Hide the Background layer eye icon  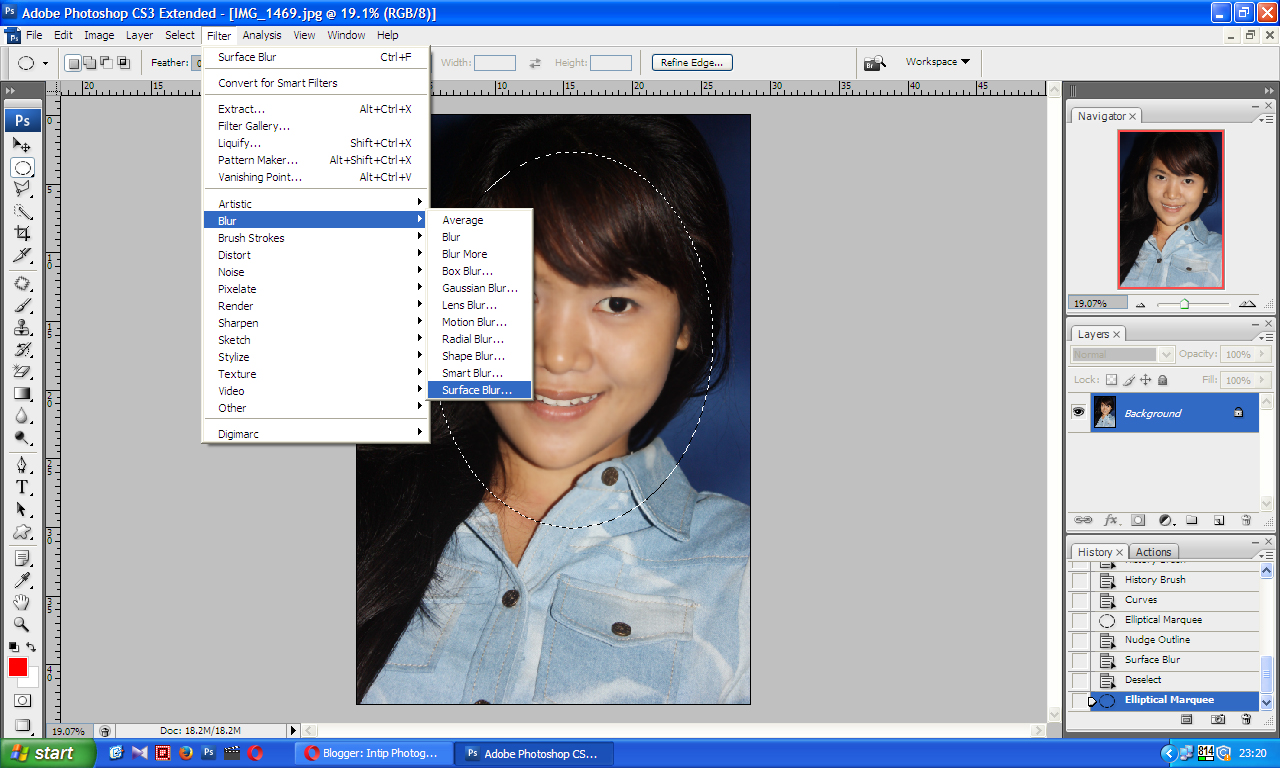pyautogui.click(x=1079, y=412)
